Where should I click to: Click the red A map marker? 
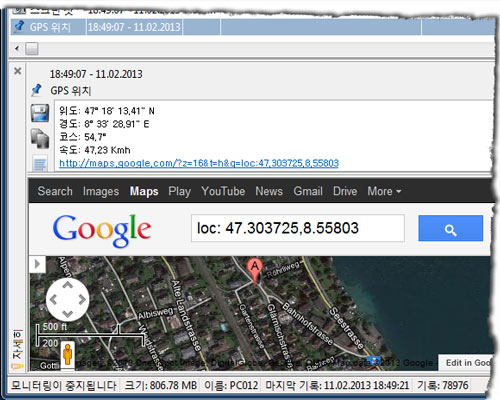coord(254,272)
